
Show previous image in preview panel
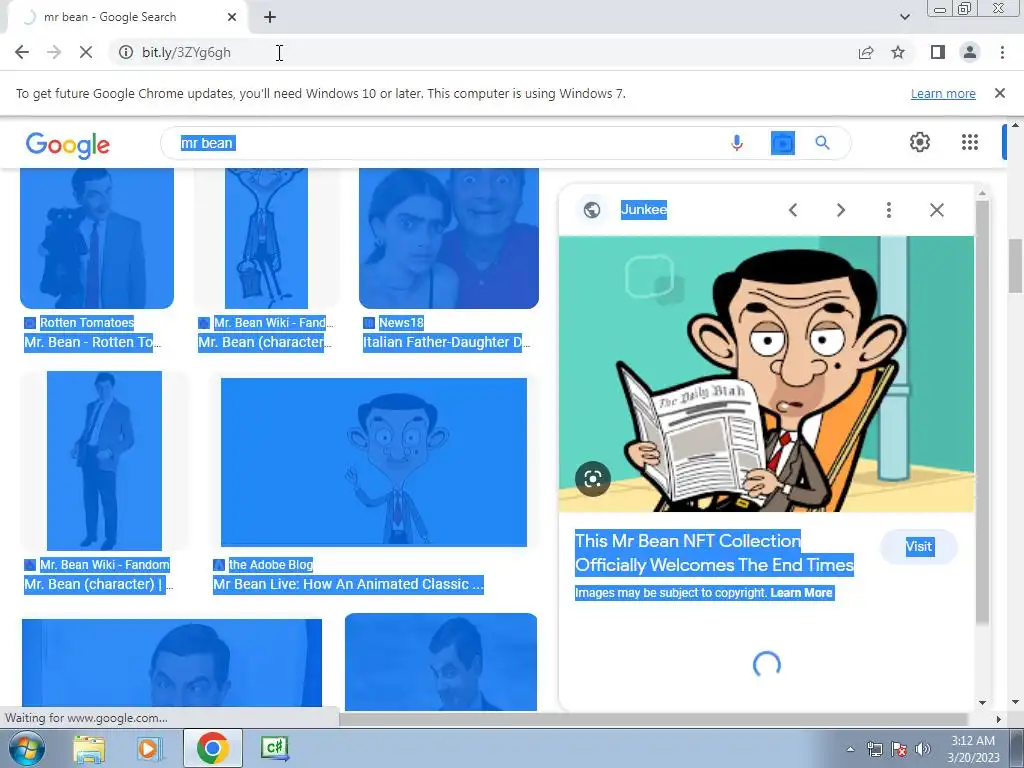[x=793, y=210]
